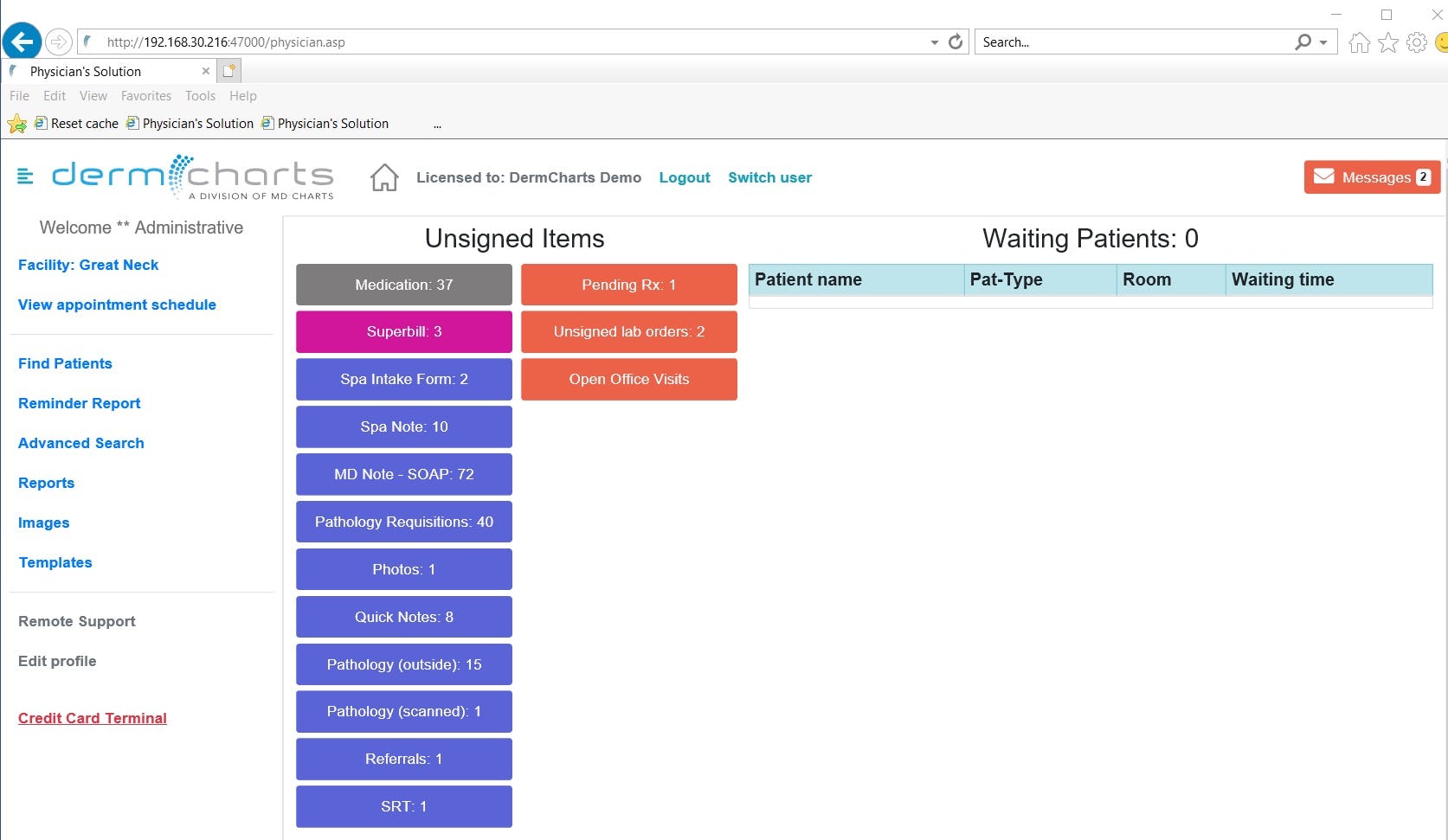Click the magnifier icon in the search box
Screen dimensions: 1448x840
tap(1301, 42)
